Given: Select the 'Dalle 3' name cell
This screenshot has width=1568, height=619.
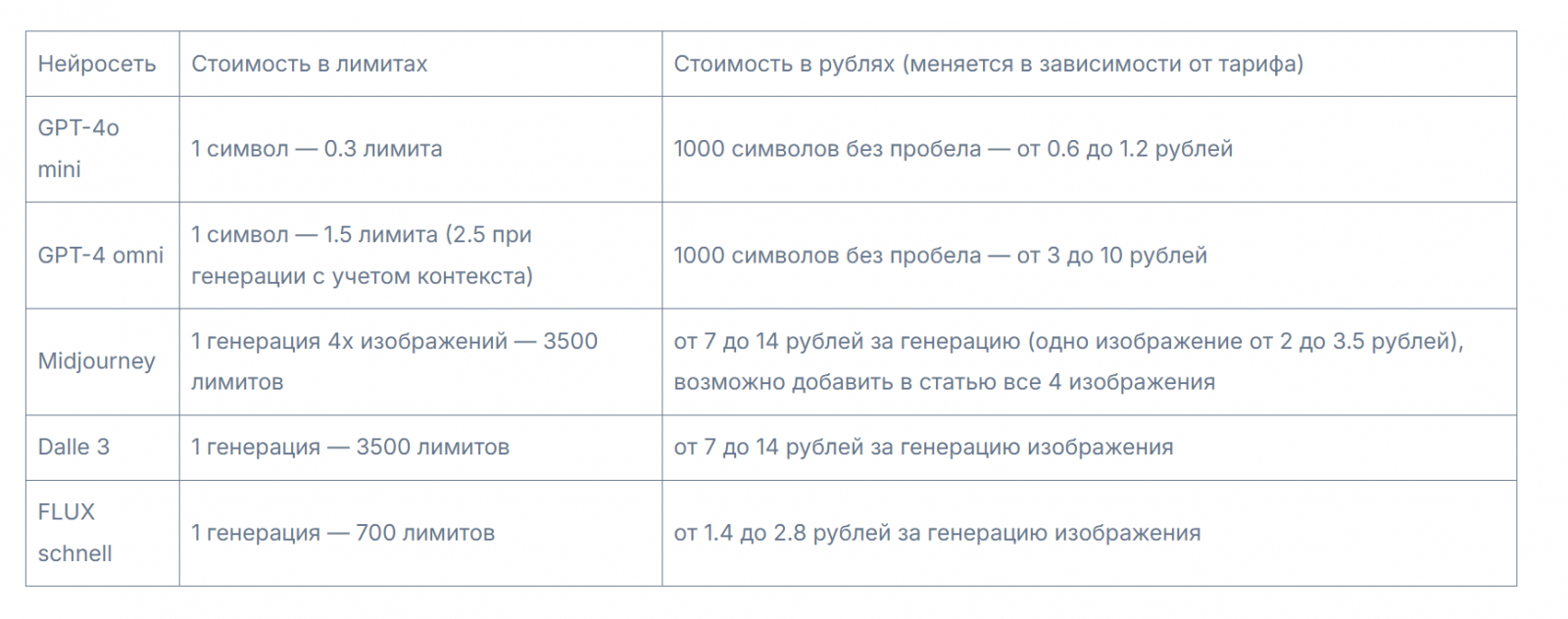Looking at the screenshot, I should pos(73,448).
